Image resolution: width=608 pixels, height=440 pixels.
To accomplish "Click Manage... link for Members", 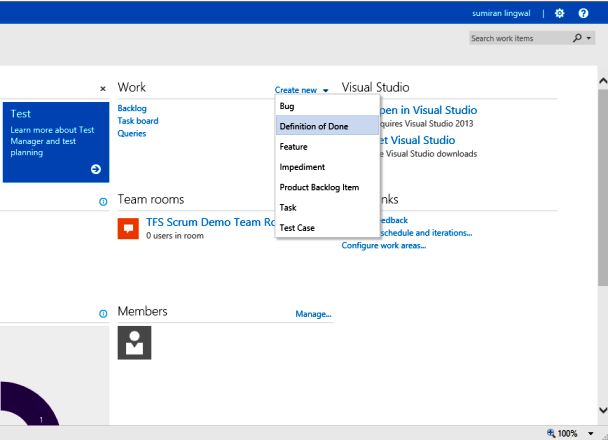I will 313,314.
